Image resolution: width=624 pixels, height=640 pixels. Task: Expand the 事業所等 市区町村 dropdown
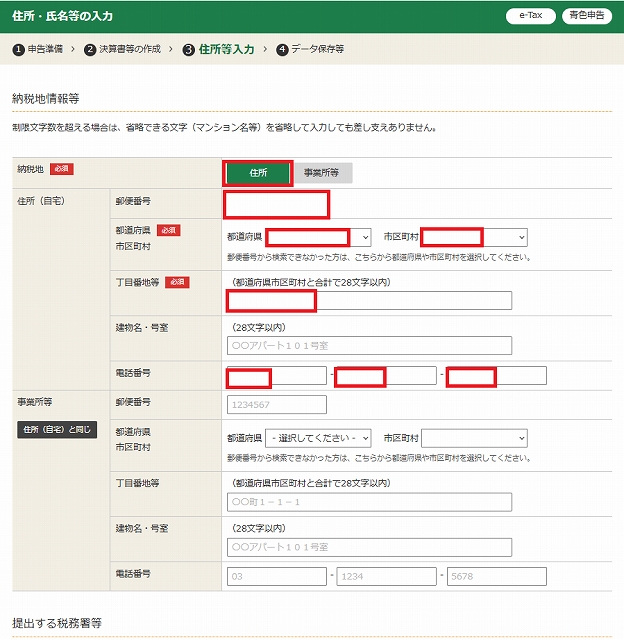coord(474,438)
